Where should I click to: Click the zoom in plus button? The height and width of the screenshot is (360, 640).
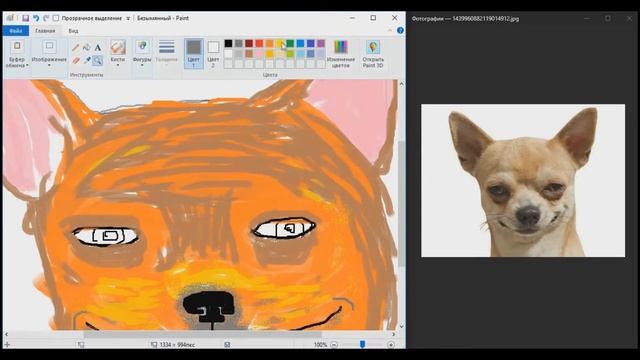391,344
